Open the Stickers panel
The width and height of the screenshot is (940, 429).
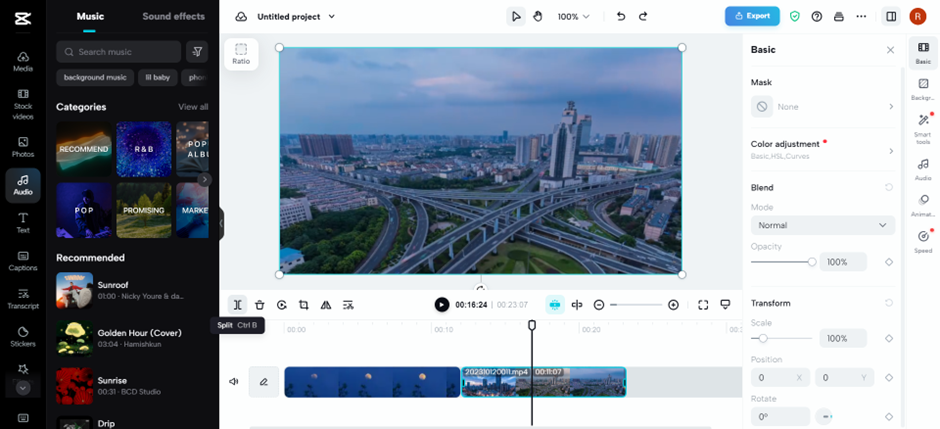[x=23, y=337]
